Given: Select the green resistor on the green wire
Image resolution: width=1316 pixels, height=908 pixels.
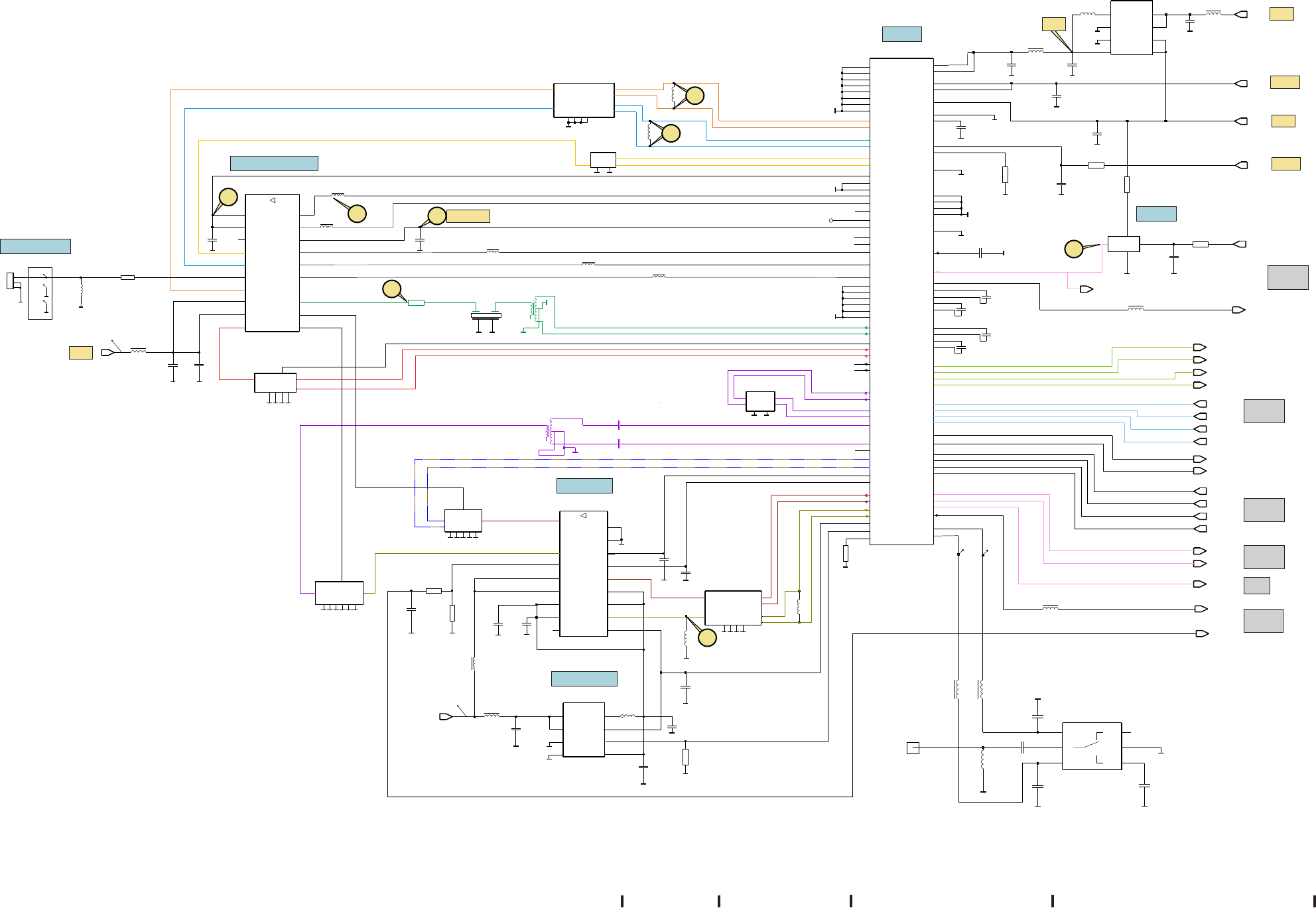Looking at the screenshot, I should (x=416, y=303).
